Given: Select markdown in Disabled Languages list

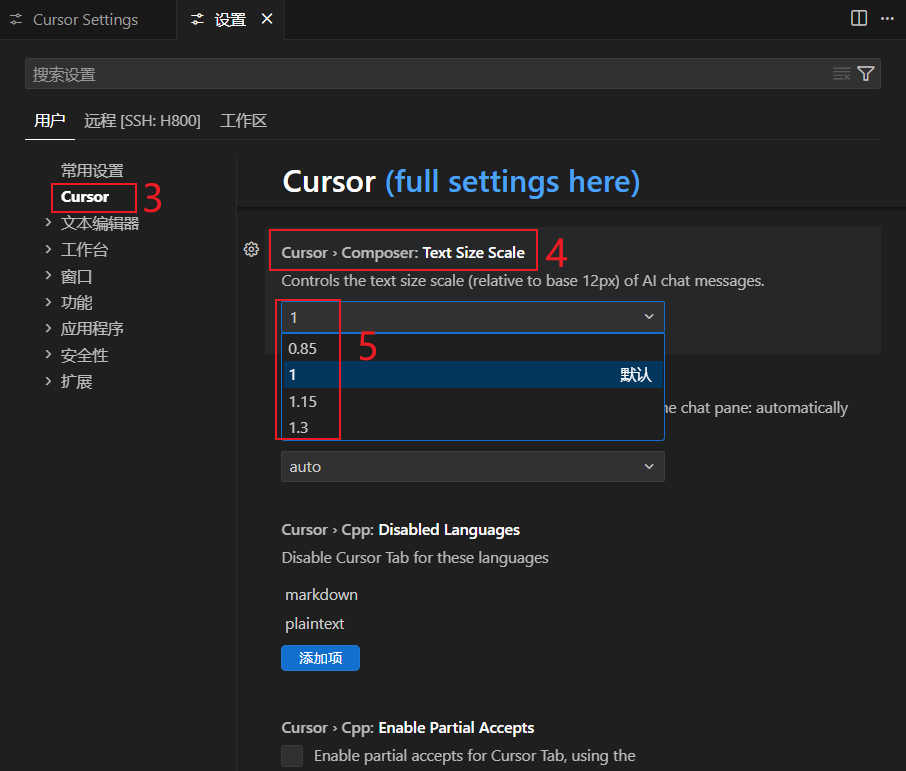Looking at the screenshot, I should point(321,595).
